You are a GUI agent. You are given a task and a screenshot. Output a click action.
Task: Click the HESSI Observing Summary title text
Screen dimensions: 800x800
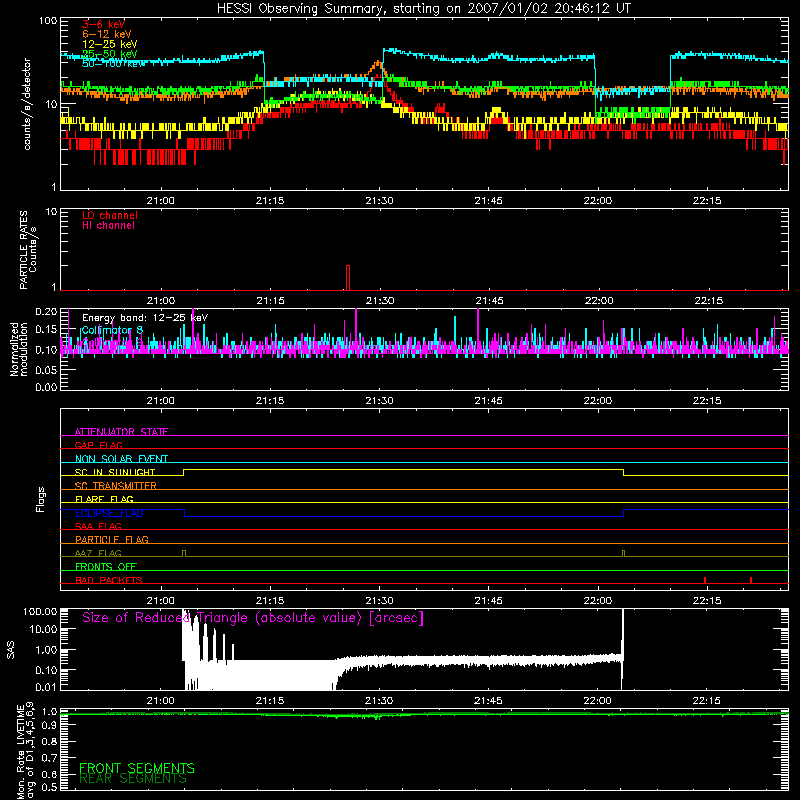pyautogui.click(x=424, y=9)
